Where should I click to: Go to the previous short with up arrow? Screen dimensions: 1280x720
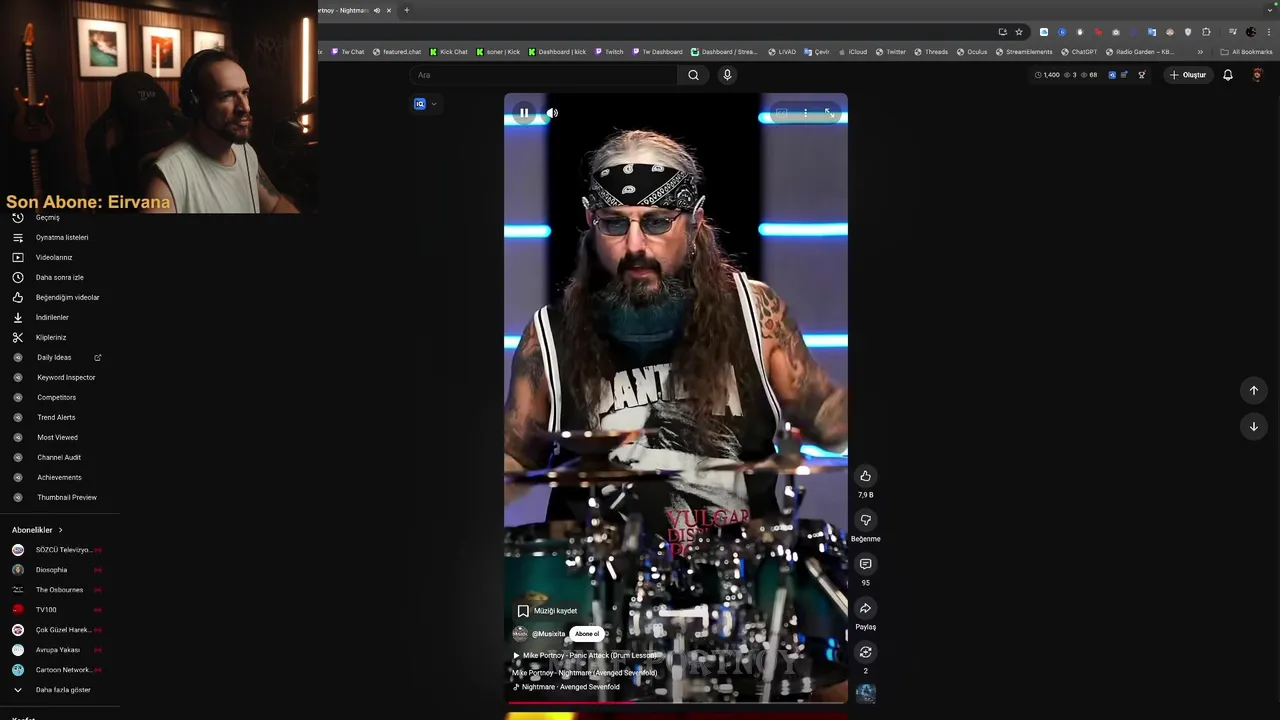click(1253, 390)
